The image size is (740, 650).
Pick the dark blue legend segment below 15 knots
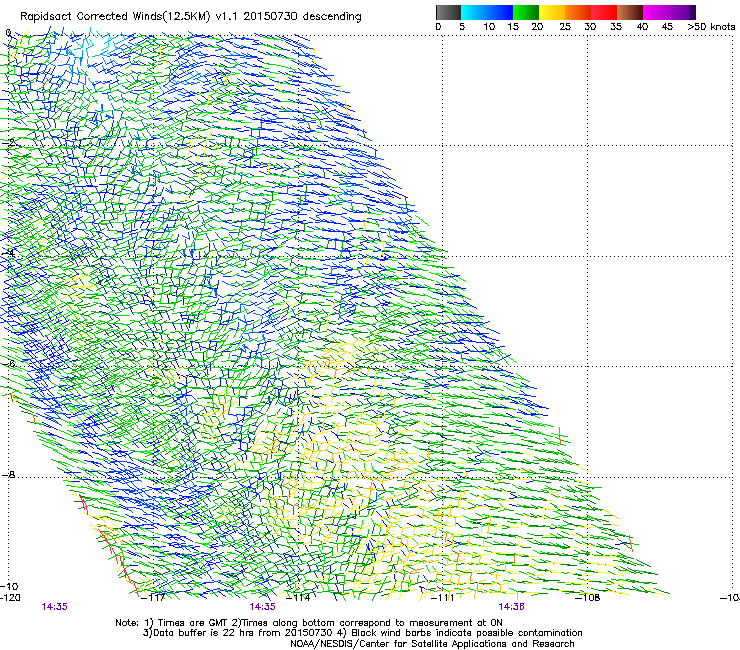click(x=500, y=12)
